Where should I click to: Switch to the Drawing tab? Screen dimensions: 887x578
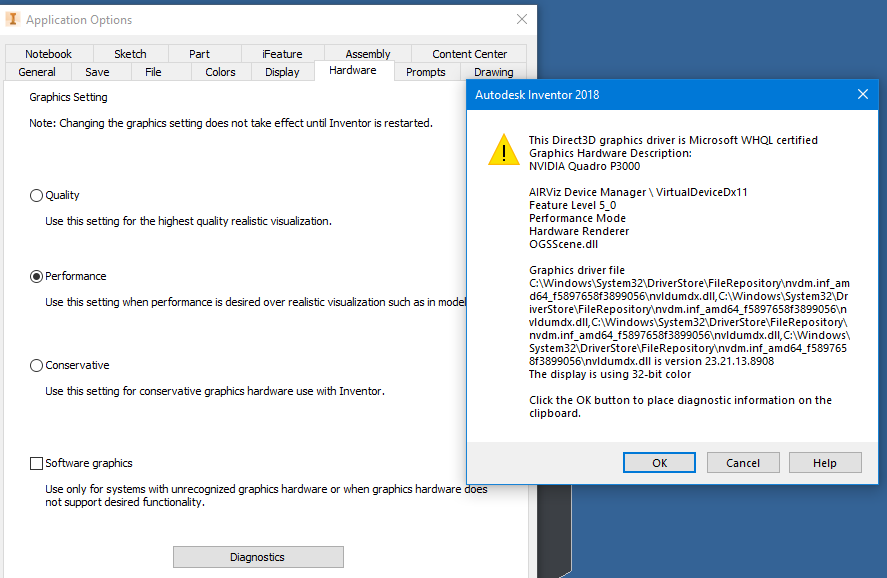(x=494, y=72)
